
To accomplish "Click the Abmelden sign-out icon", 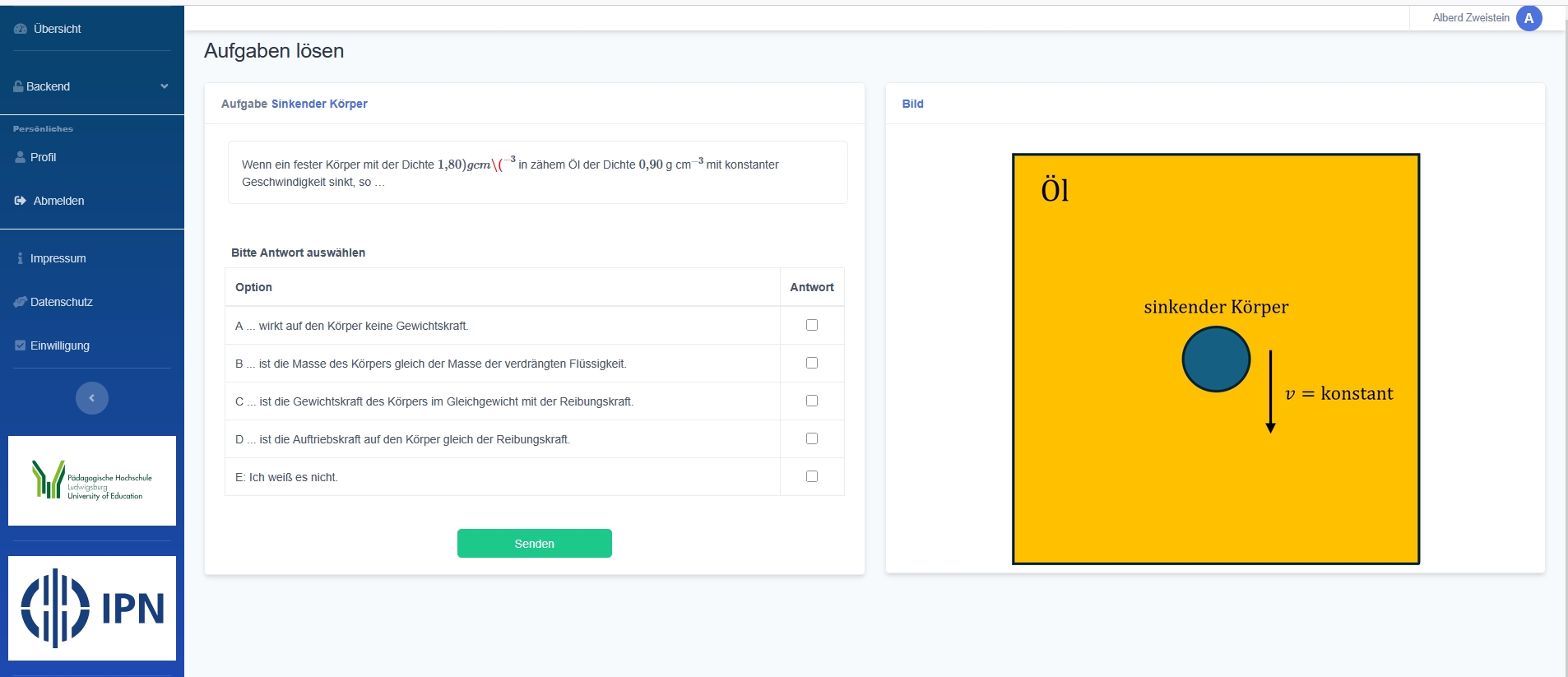I will (21, 201).
